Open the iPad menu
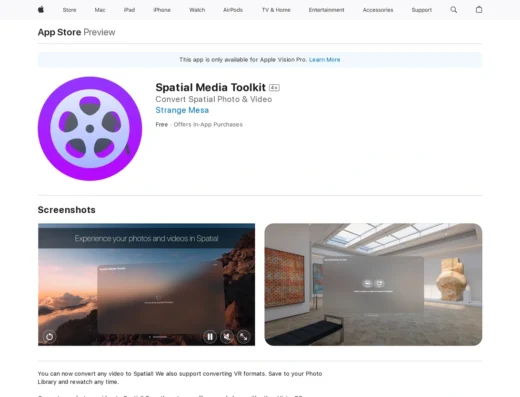The height and width of the screenshot is (397, 520). [x=129, y=10]
